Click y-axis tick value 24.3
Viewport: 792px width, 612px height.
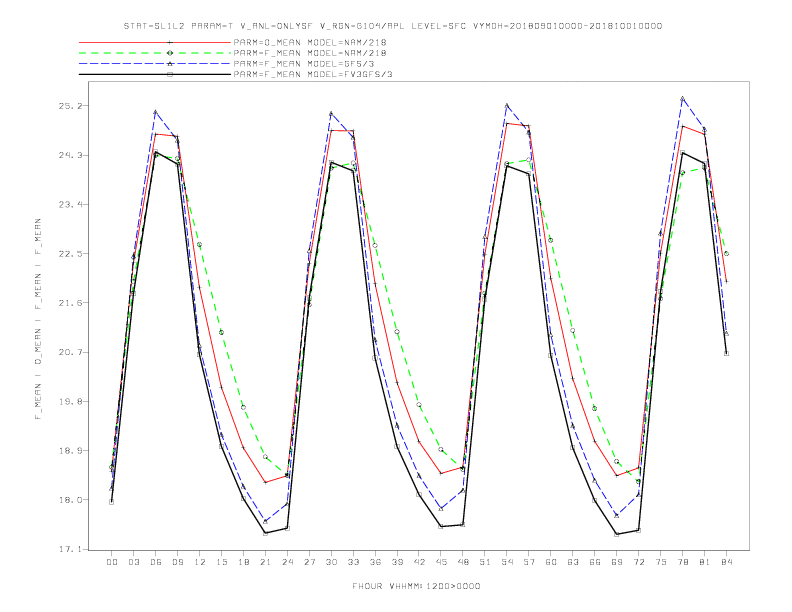(70, 155)
